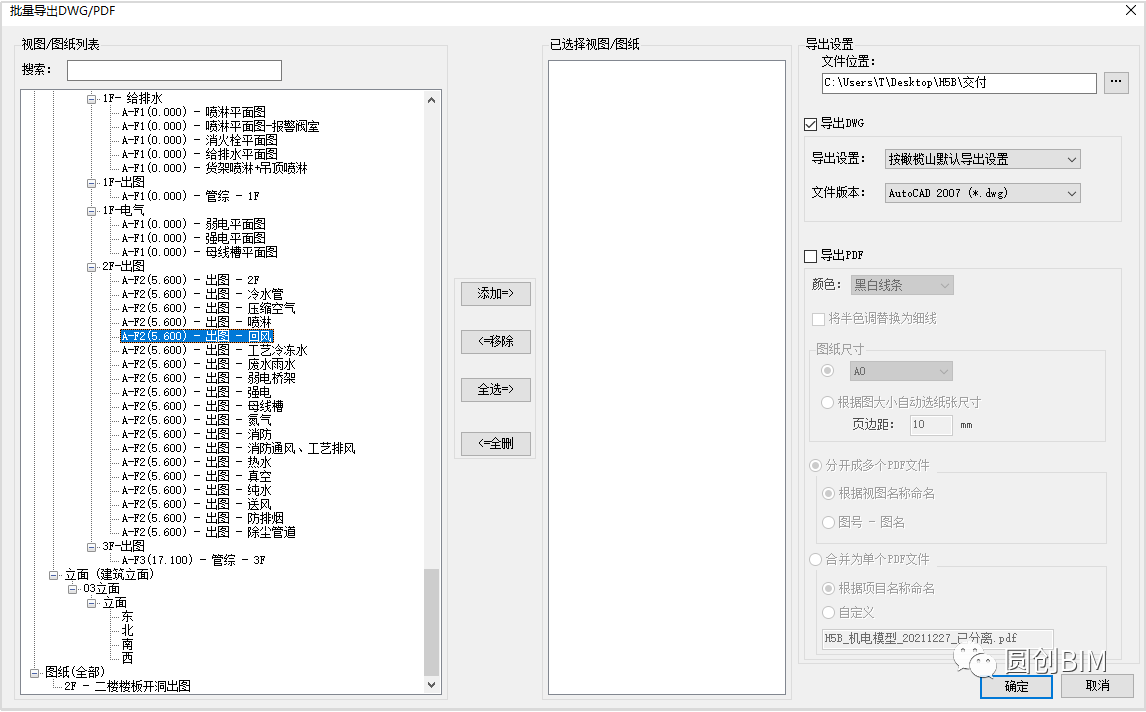Collapse the 3F-出图 tree node

(91, 547)
